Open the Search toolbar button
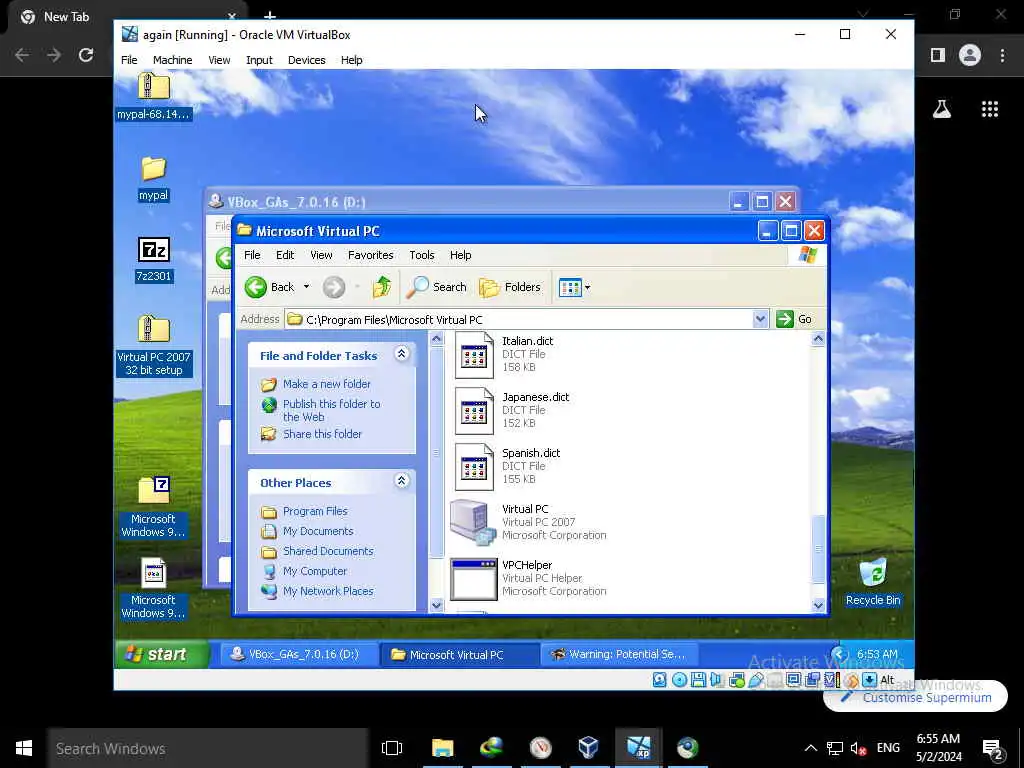 coord(436,287)
